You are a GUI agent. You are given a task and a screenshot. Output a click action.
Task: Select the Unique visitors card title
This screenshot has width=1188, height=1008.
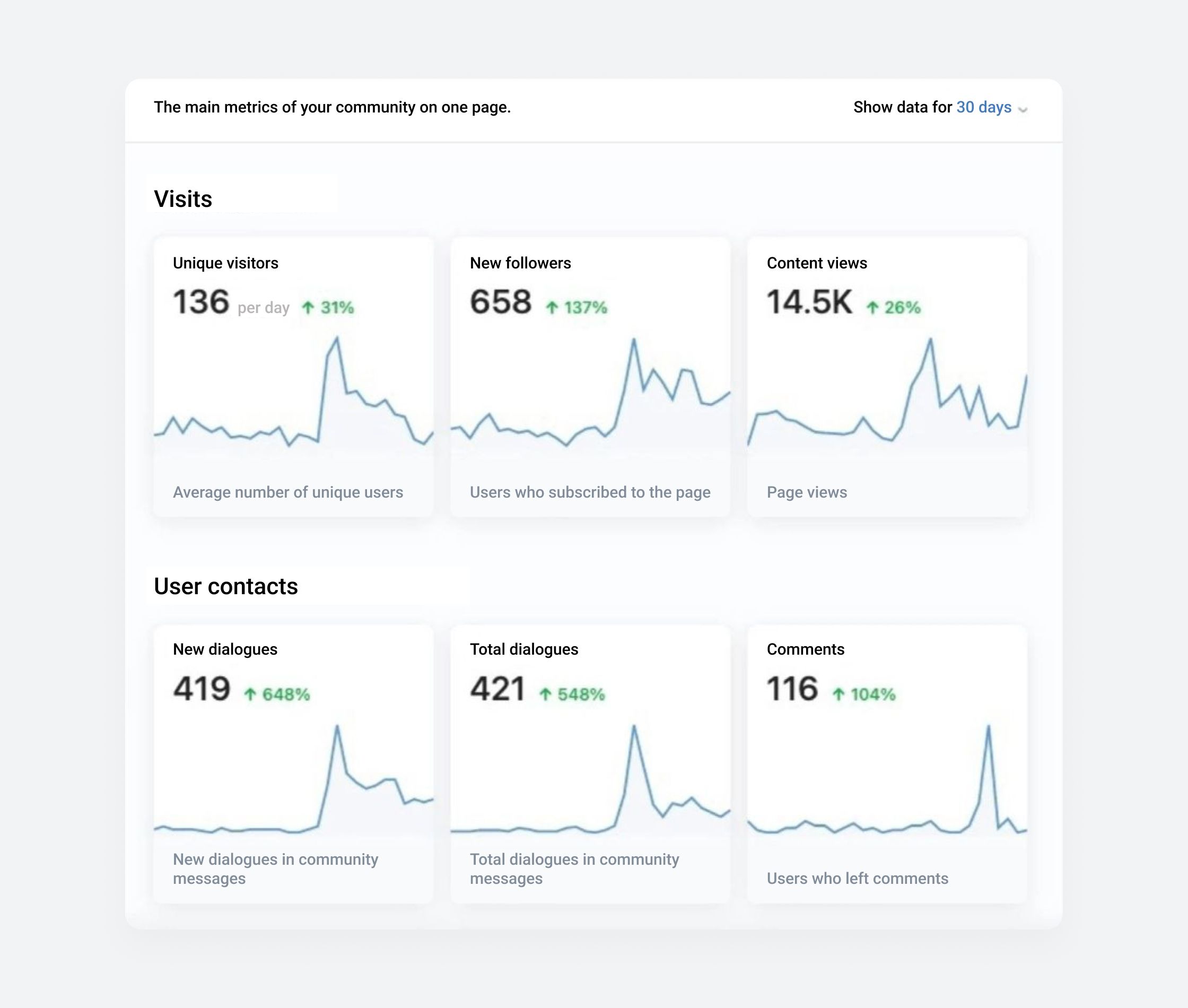point(225,263)
